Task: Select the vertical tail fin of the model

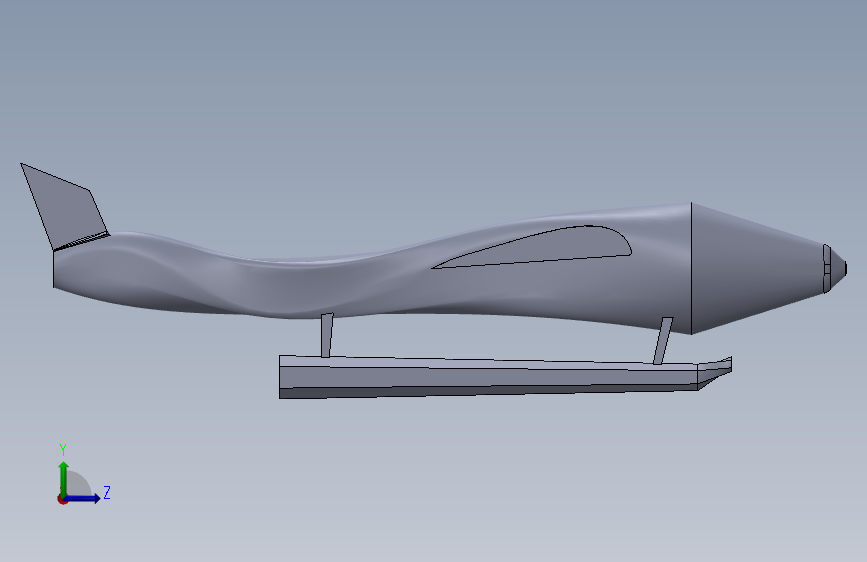Action: [x=65, y=209]
